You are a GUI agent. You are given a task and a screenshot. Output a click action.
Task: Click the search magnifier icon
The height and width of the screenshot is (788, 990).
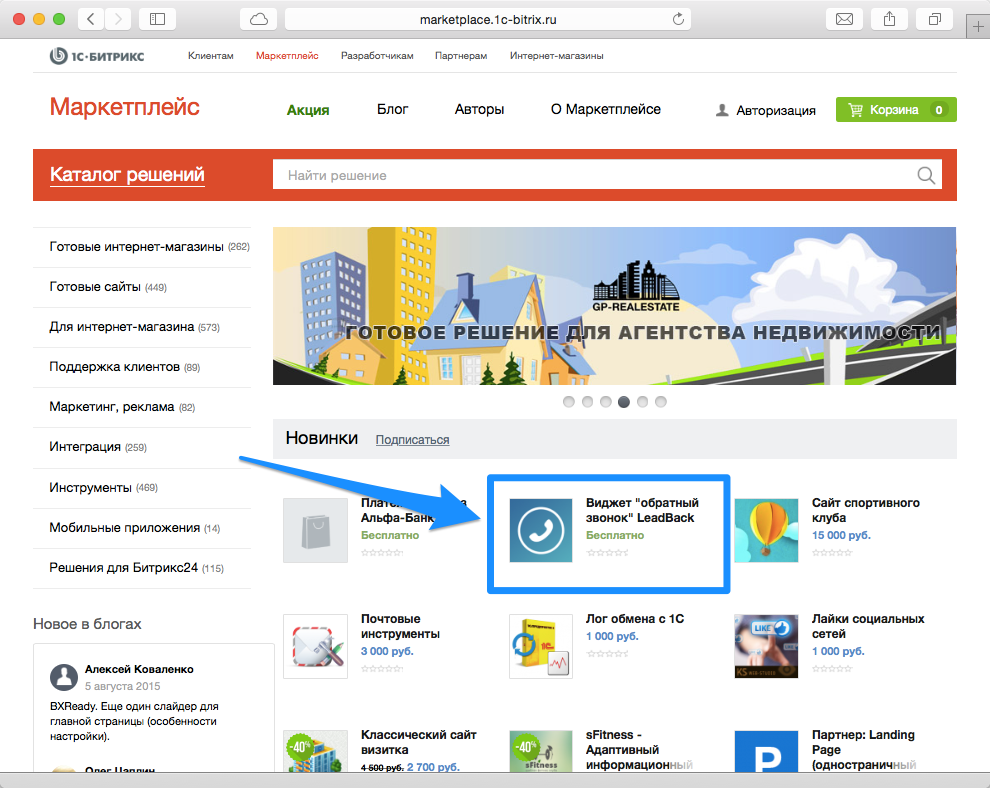[927, 174]
